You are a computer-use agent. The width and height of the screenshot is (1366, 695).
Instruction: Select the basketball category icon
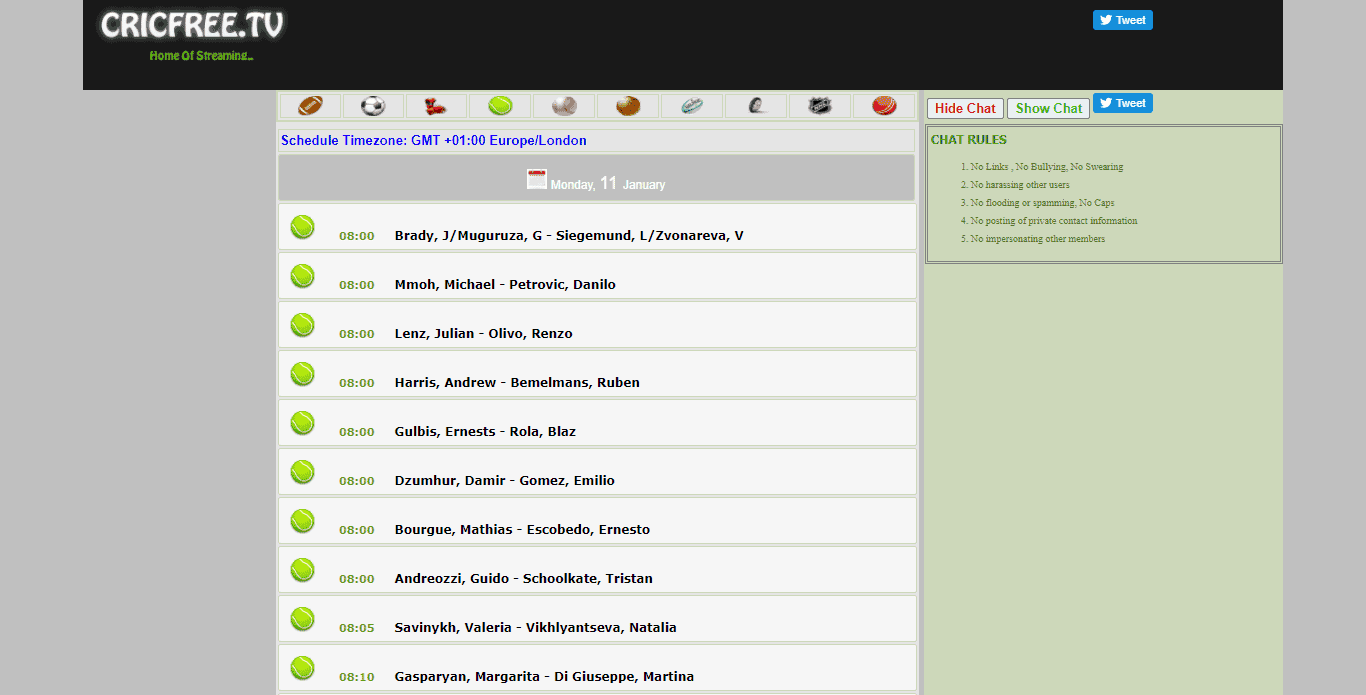coord(628,106)
